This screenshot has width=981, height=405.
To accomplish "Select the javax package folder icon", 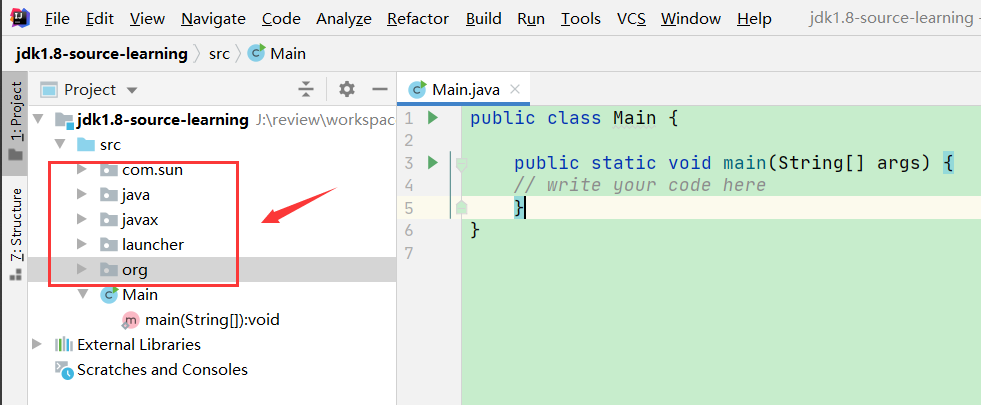I will 109,220.
